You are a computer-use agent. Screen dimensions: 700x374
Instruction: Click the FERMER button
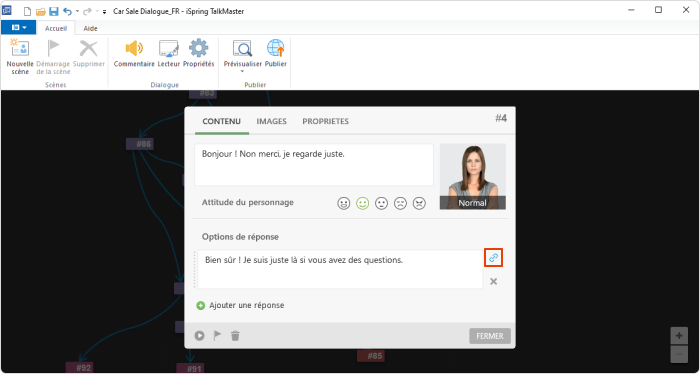click(490, 336)
